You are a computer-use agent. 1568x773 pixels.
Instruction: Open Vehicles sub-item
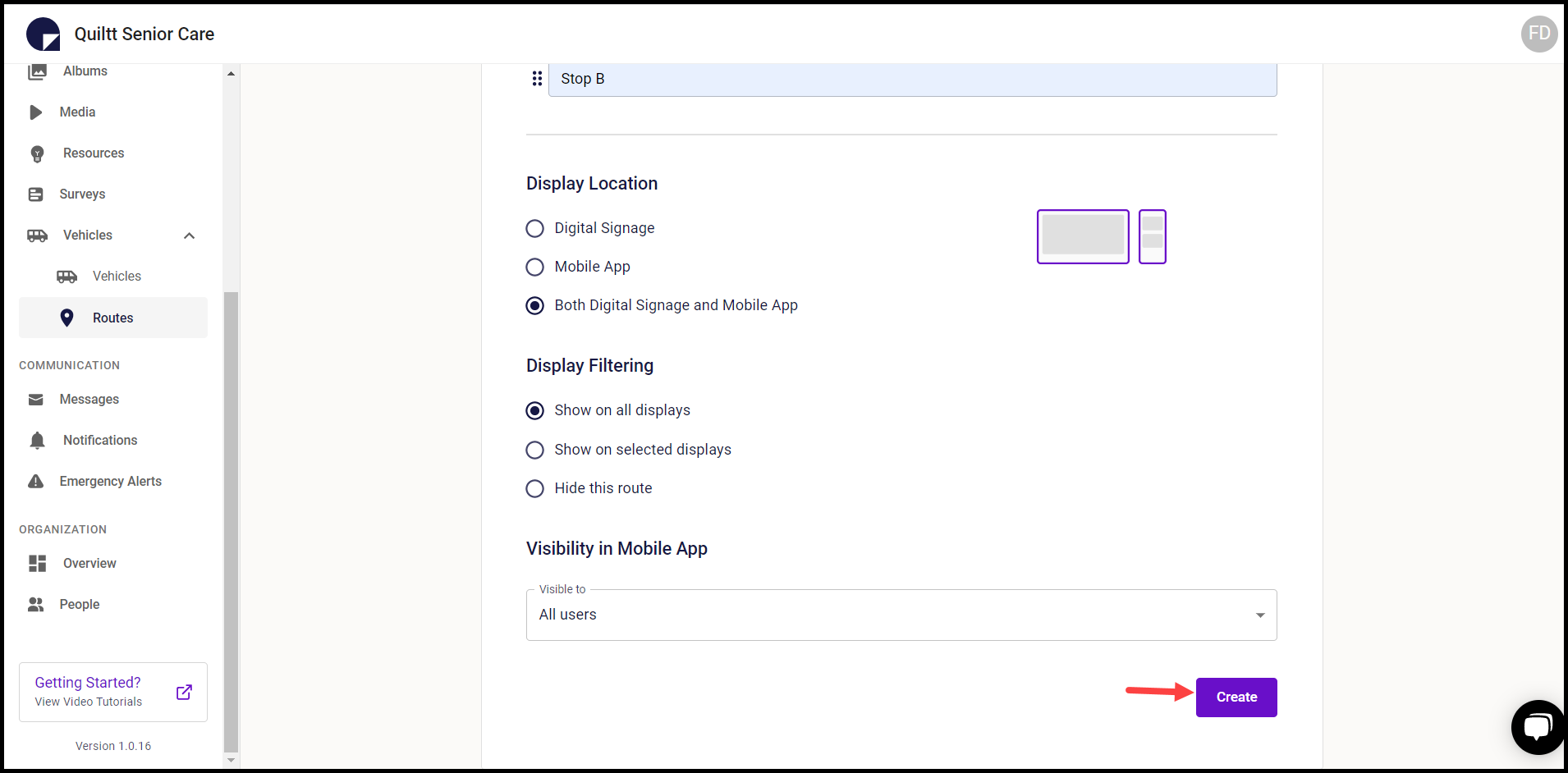click(117, 277)
